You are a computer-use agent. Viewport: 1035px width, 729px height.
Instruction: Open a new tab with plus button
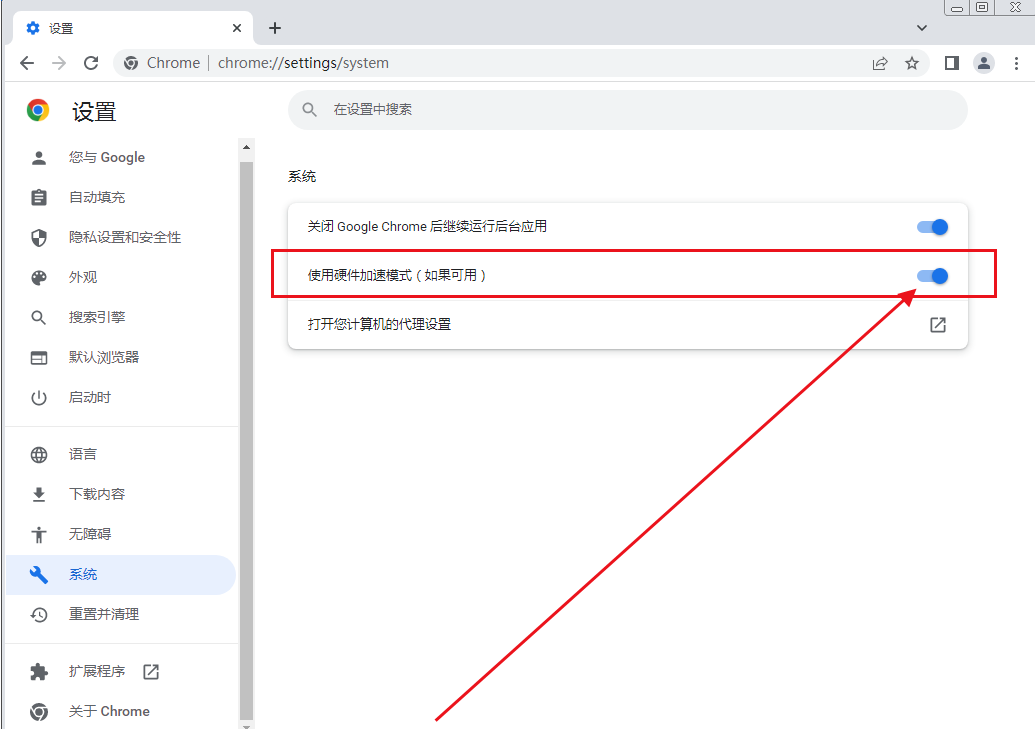tap(275, 28)
